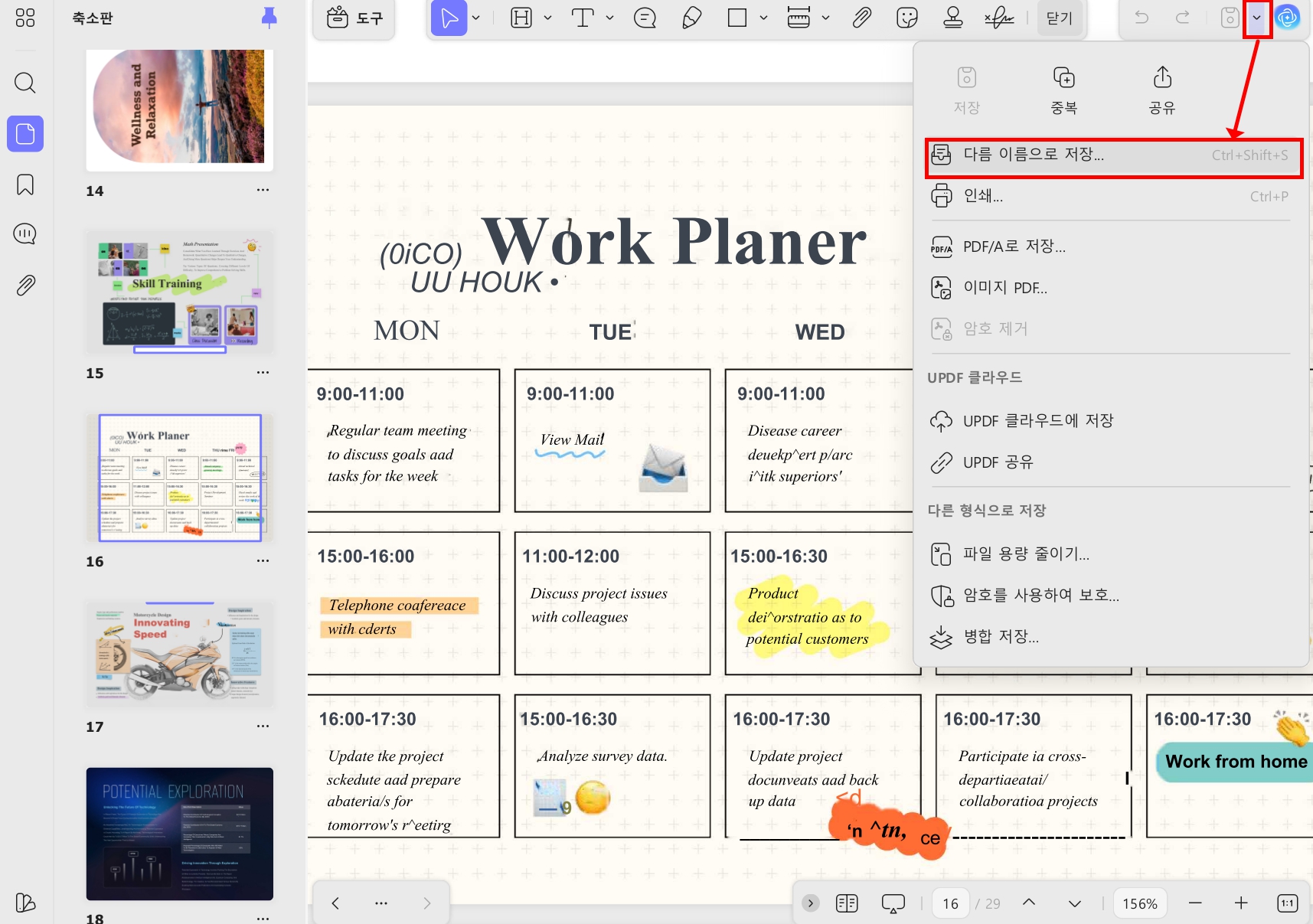The image size is (1313, 924).
Task: Click the zoom in plus control
Action: coord(1241,903)
